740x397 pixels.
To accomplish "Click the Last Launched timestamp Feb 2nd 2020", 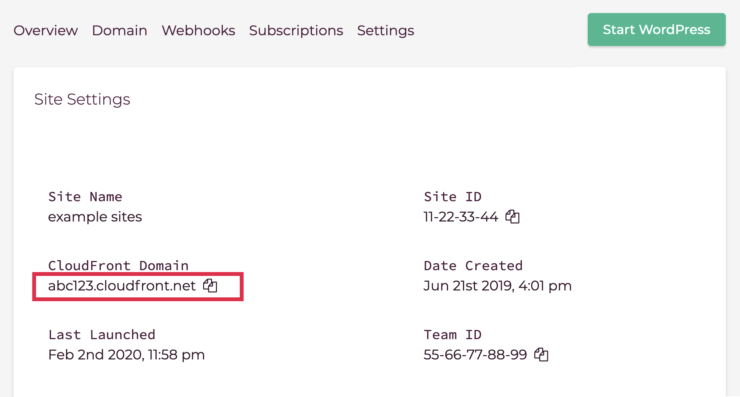I will tap(126, 355).
